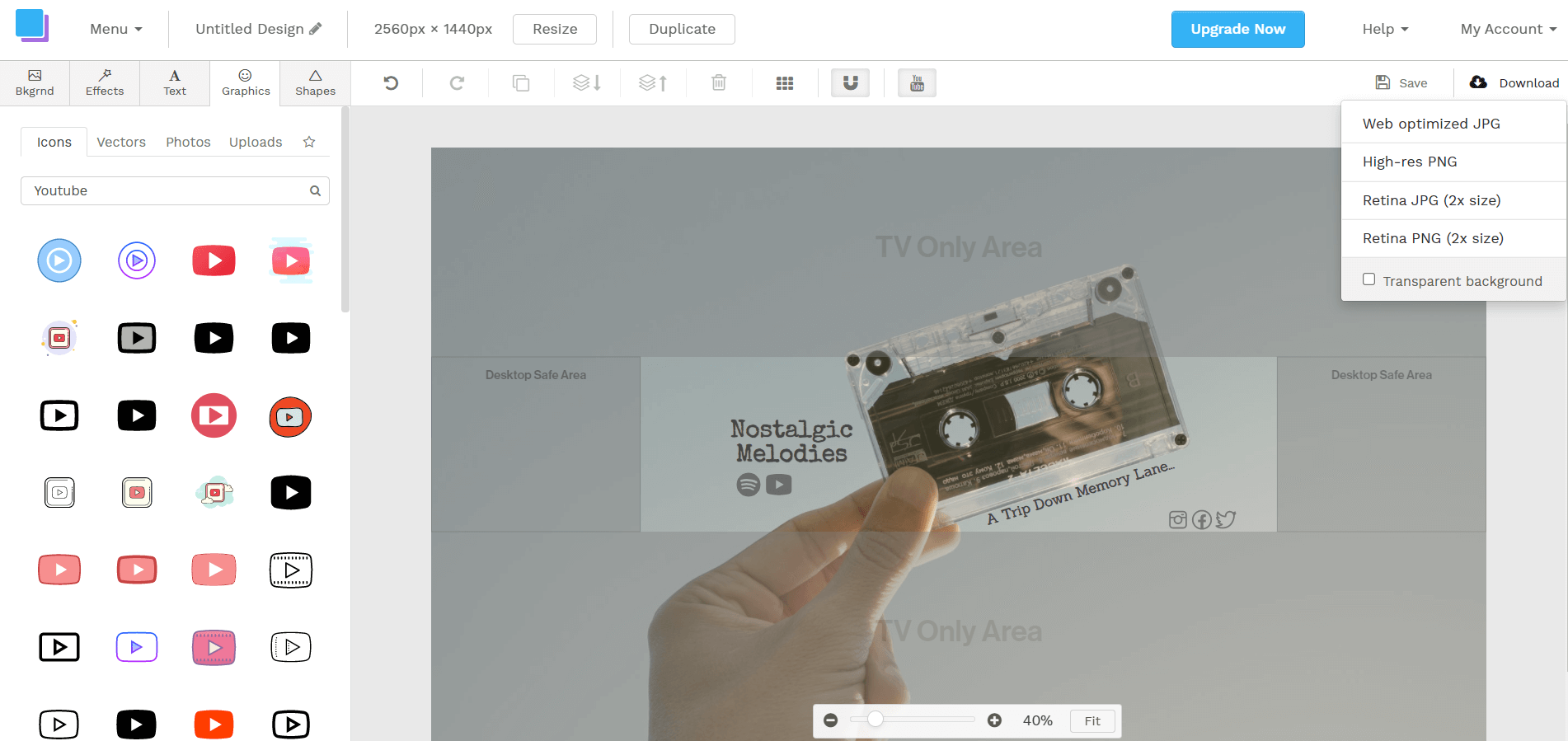The height and width of the screenshot is (741, 1568).
Task: Select the gray rounded play icon
Action: [137, 338]
